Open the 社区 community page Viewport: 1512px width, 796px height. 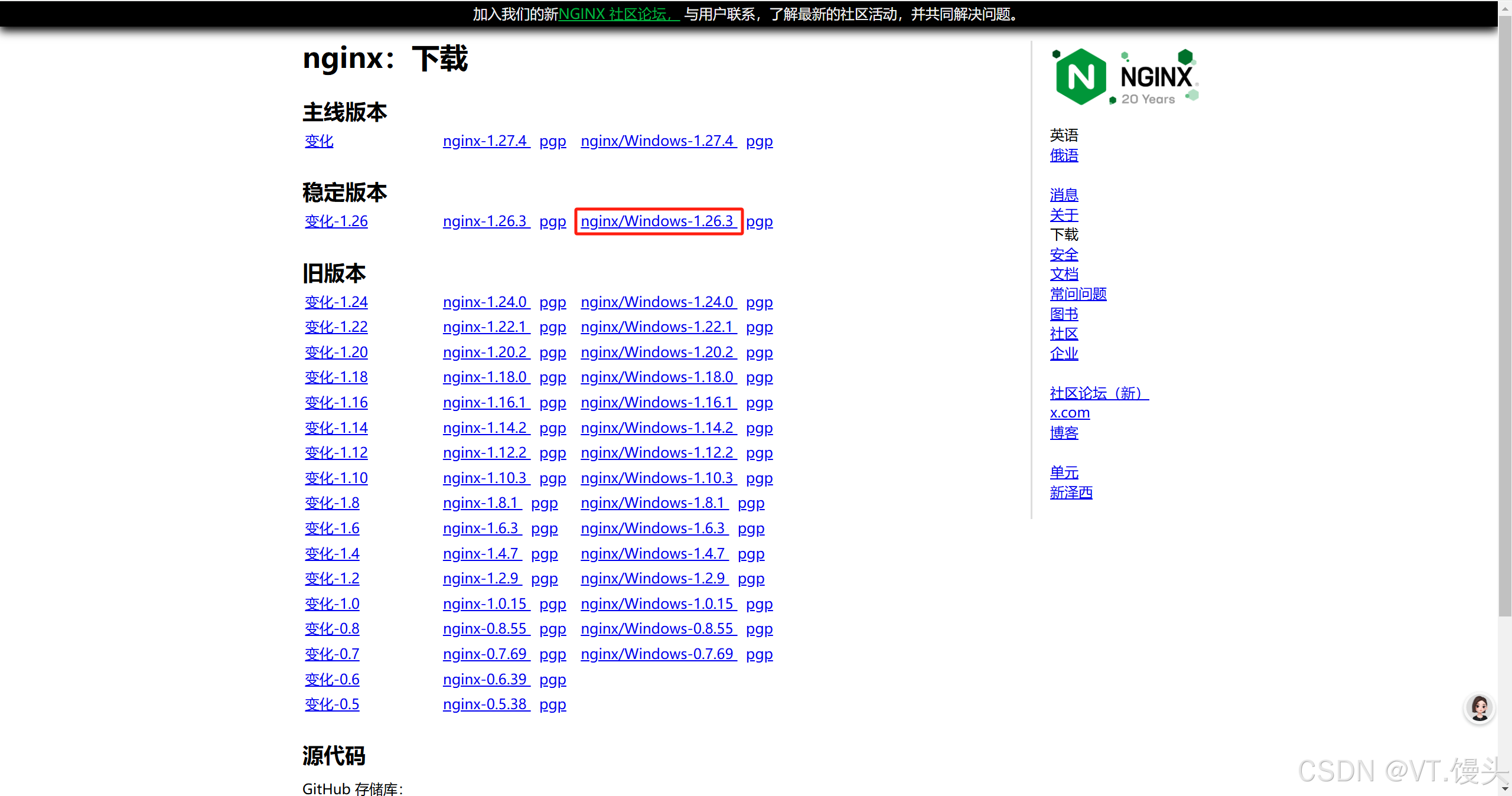[1064, 334]
